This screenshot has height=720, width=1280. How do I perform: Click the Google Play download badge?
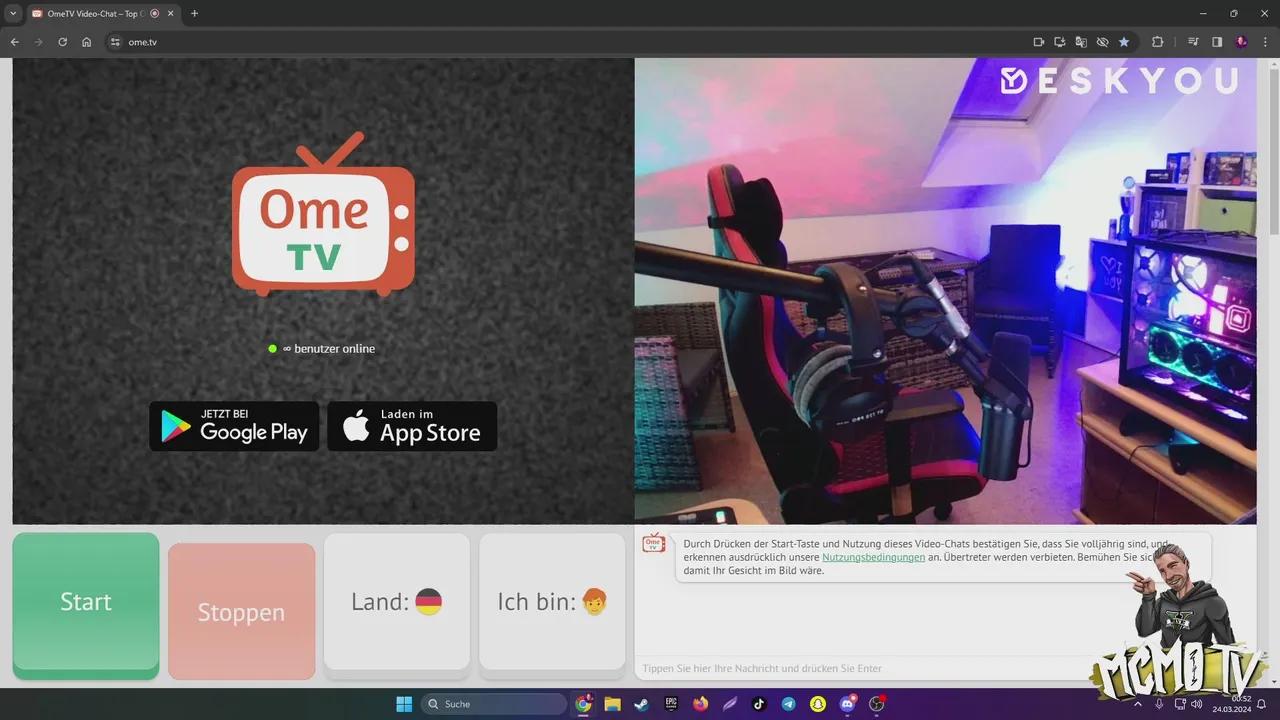point(234,426)
